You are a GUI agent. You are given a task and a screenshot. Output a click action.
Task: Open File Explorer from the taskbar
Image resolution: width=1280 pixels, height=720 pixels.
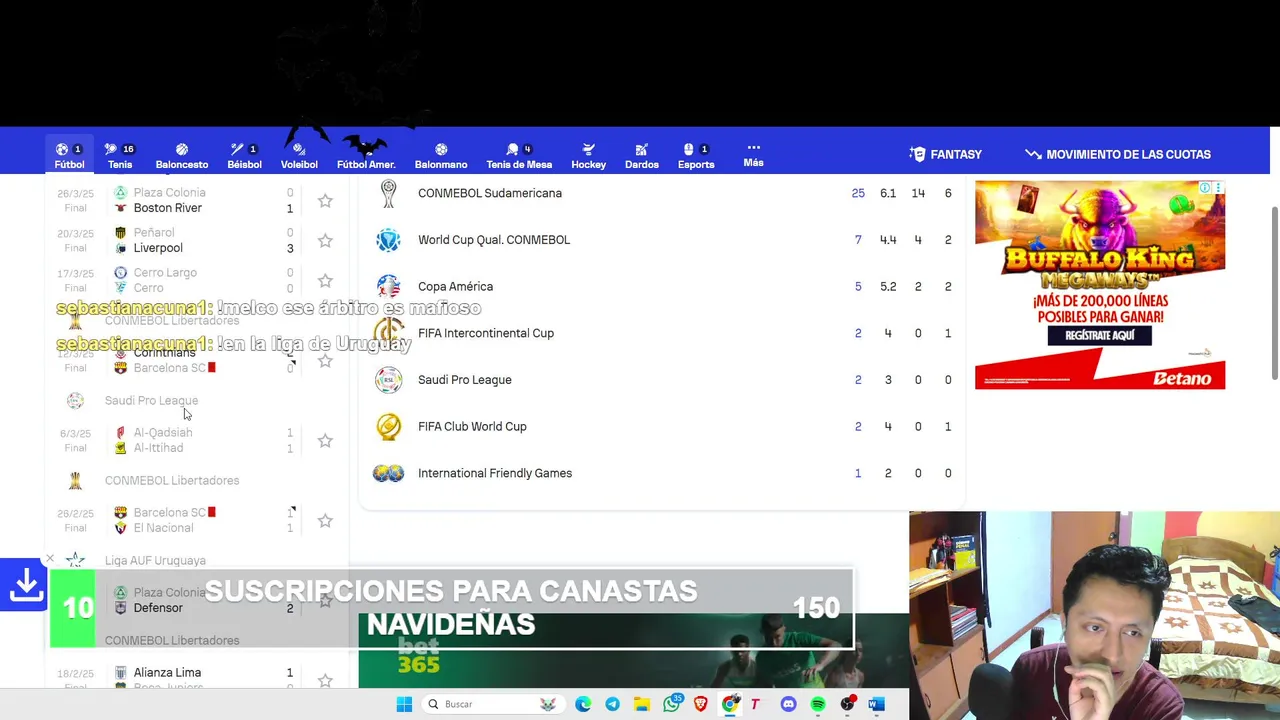coord(641,704)
